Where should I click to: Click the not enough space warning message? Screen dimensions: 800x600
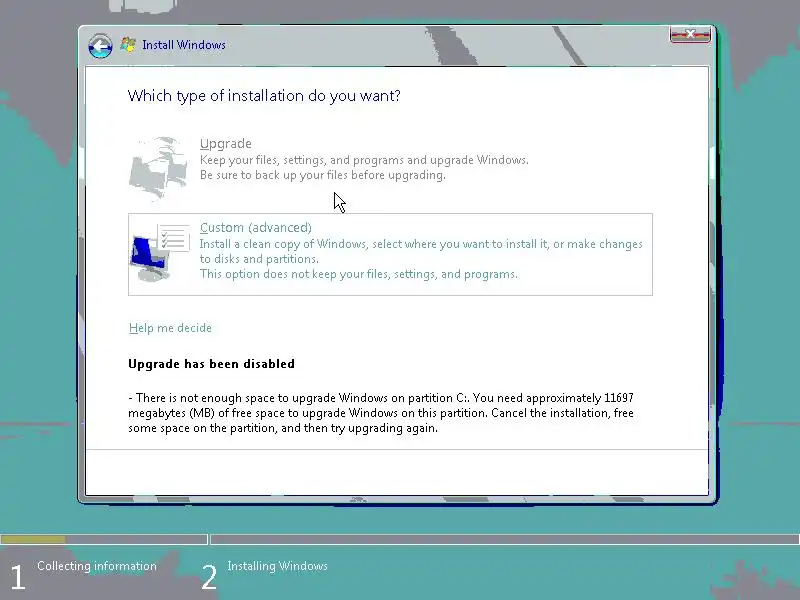(381, 413)
